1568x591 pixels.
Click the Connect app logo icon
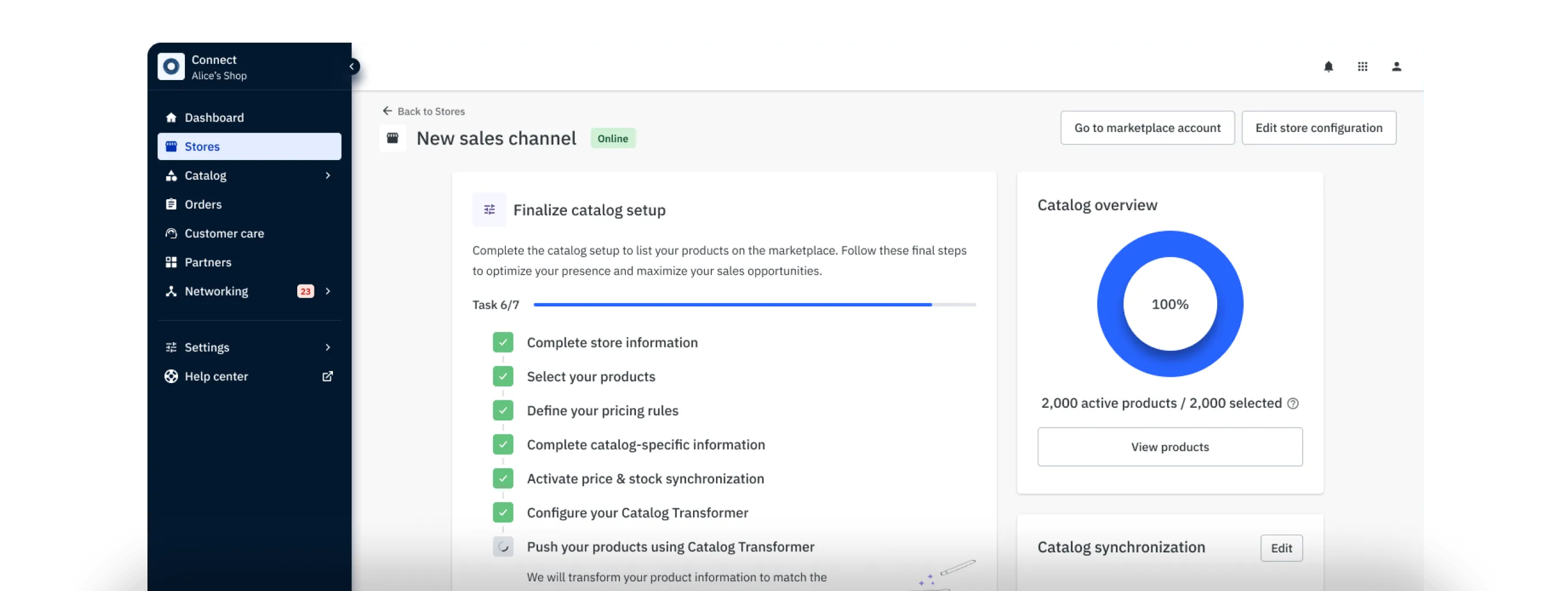[x=171, y=66]
